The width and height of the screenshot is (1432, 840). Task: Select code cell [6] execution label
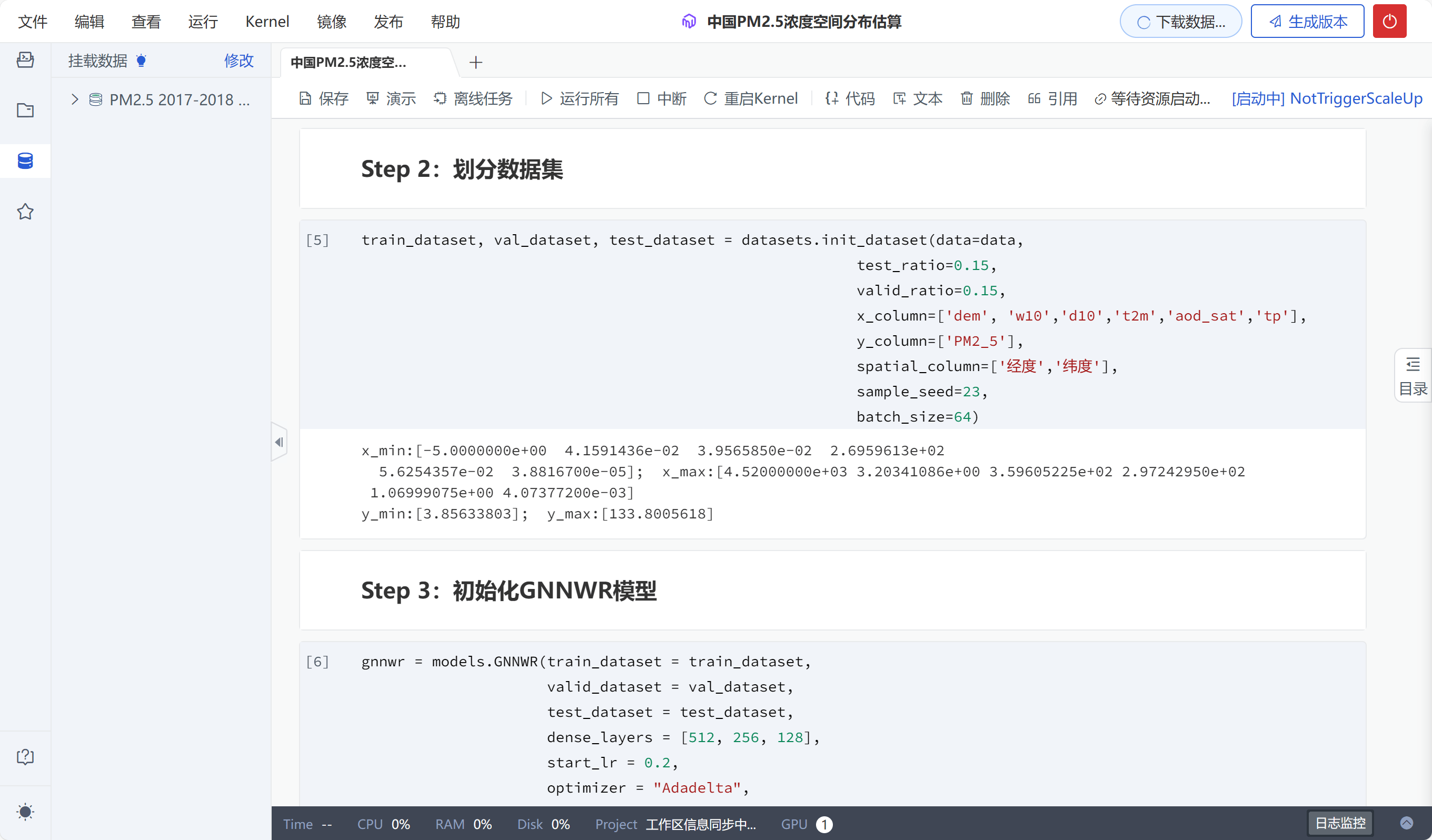coord(317,662)
